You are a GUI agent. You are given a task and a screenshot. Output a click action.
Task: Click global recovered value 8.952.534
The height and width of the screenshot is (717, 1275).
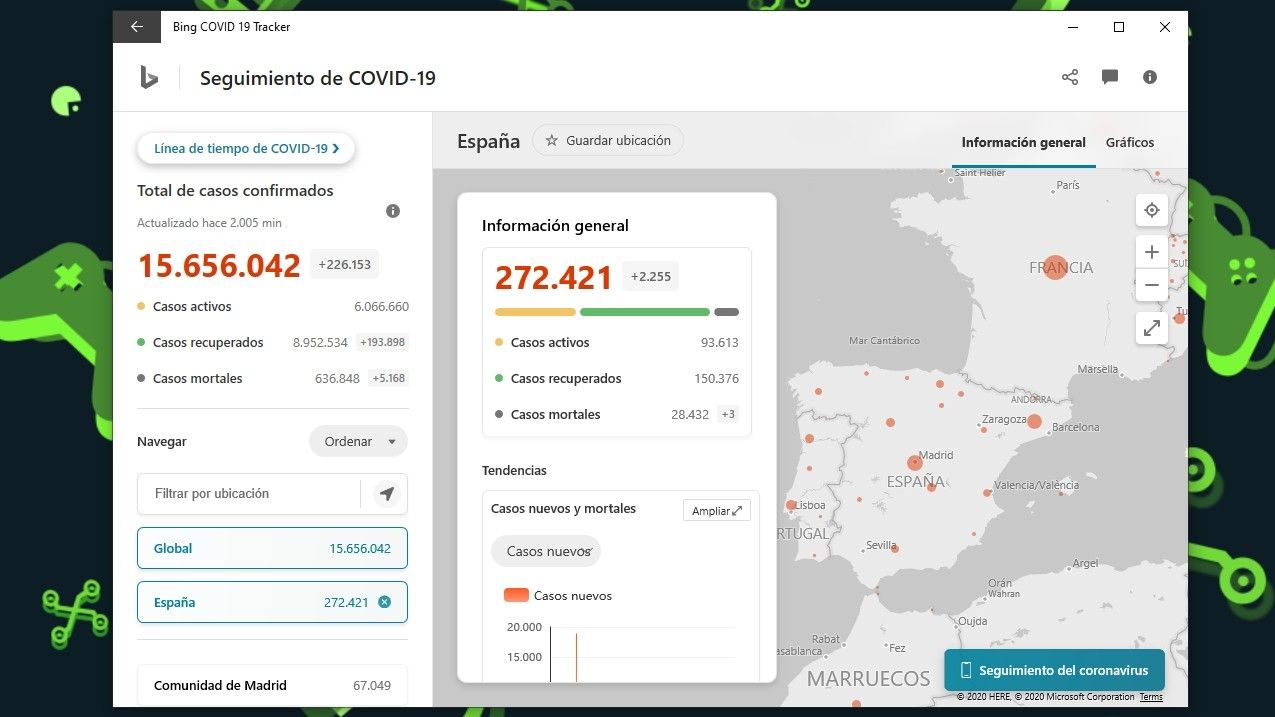pyautogui.click(x=320, y=343)
